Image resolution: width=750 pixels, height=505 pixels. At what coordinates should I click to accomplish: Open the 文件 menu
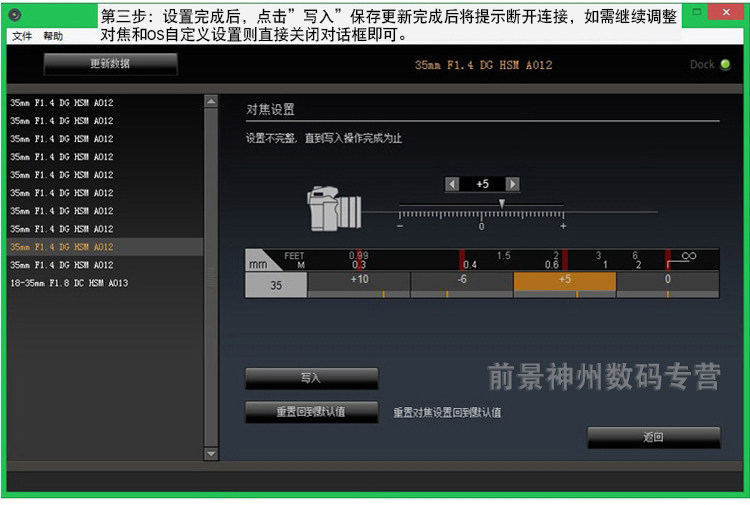click(x=22, y=36)
